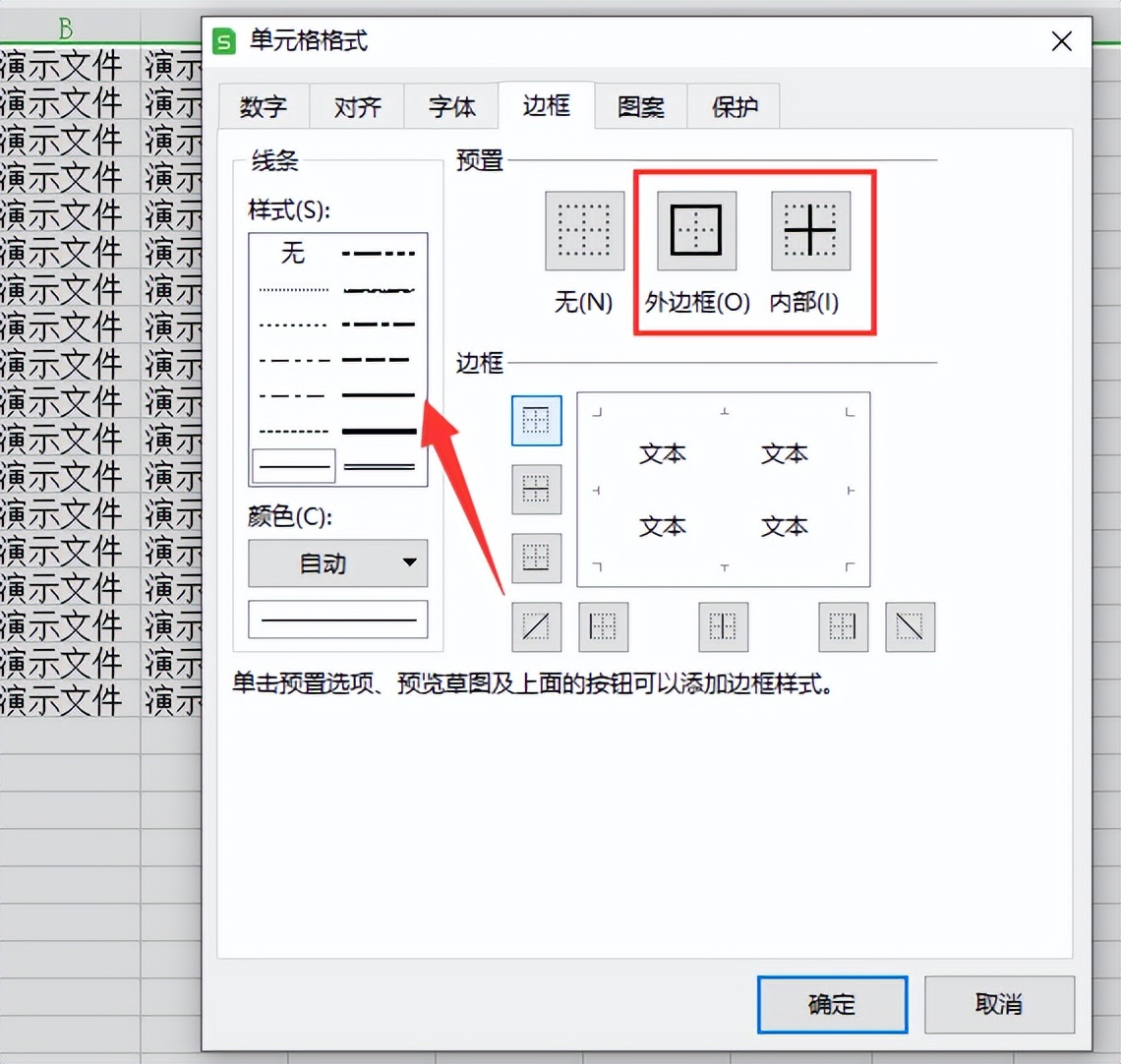The width and height of the screenshot is (1121, 1064).
Task: Confirm settings with the 确定 button
Action: point(832,1004)
